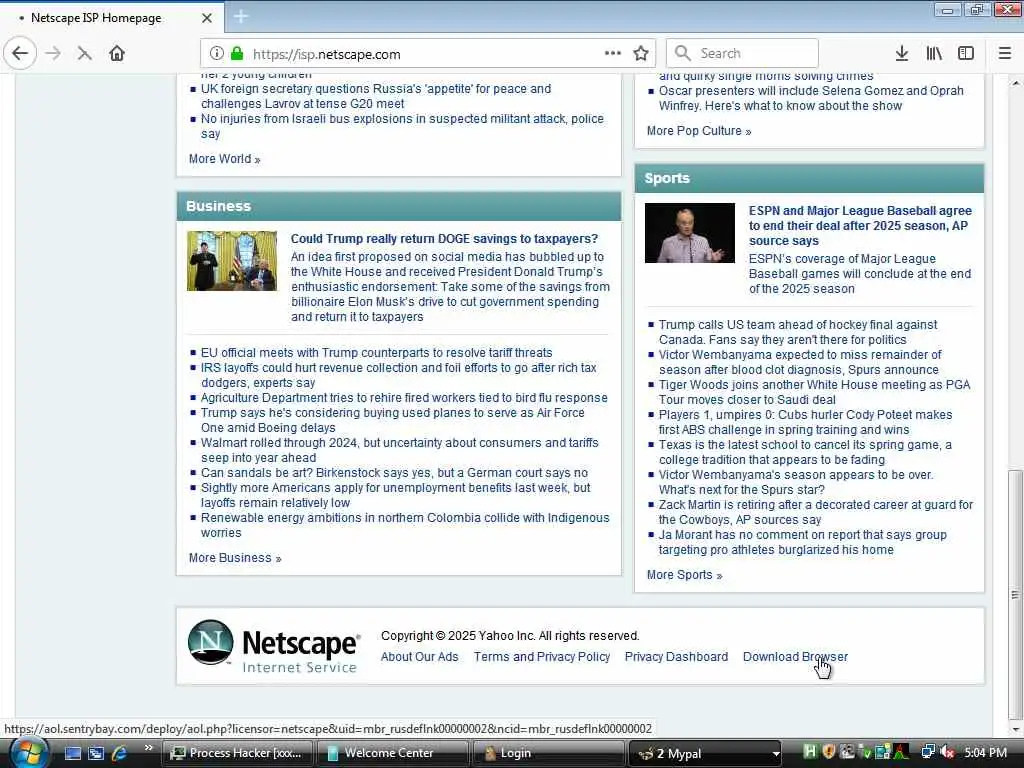
Task: Open More Sports link
Action: (x=684, y=575)
